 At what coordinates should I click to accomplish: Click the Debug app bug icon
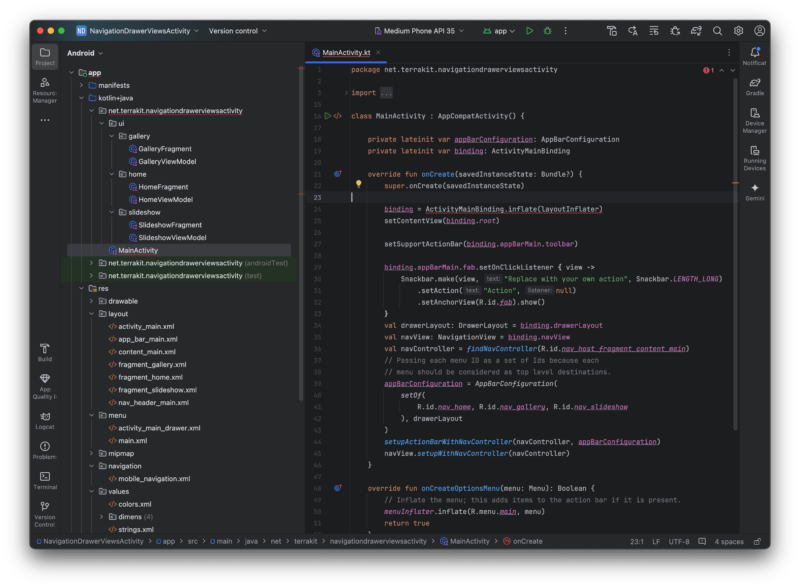coord(547,31)
